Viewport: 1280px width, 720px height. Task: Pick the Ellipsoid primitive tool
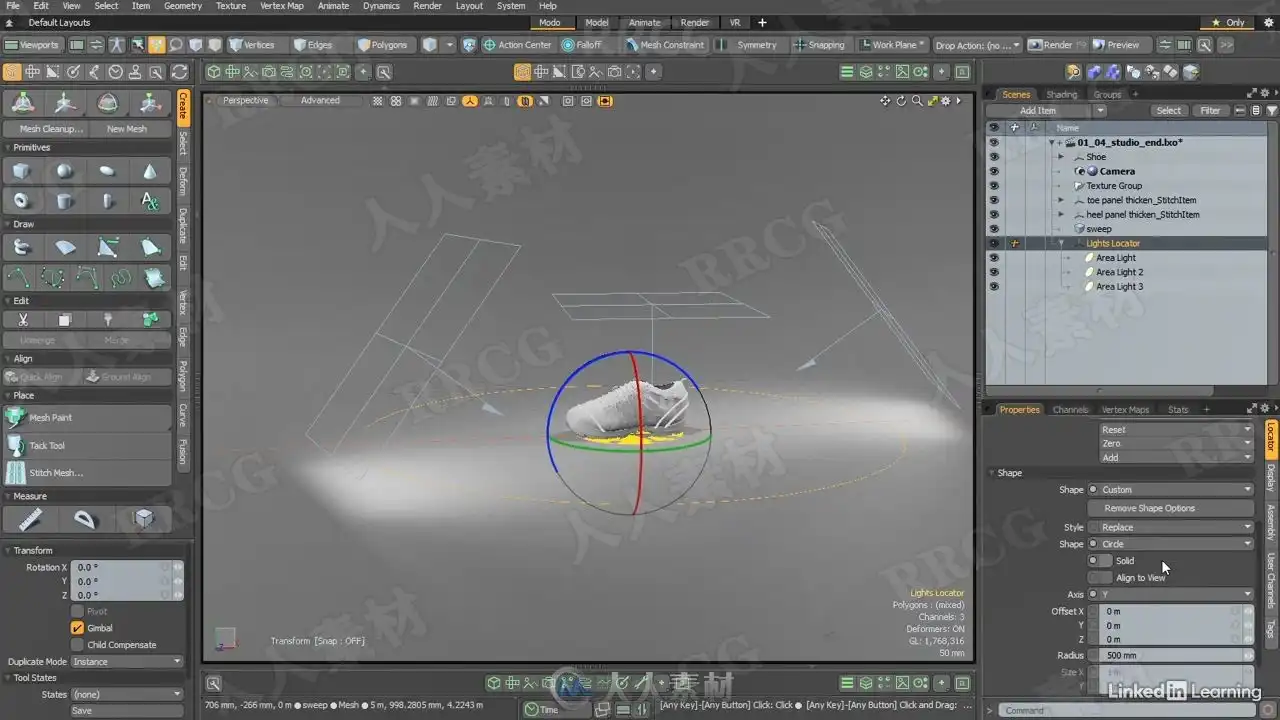tap(107, 172)
